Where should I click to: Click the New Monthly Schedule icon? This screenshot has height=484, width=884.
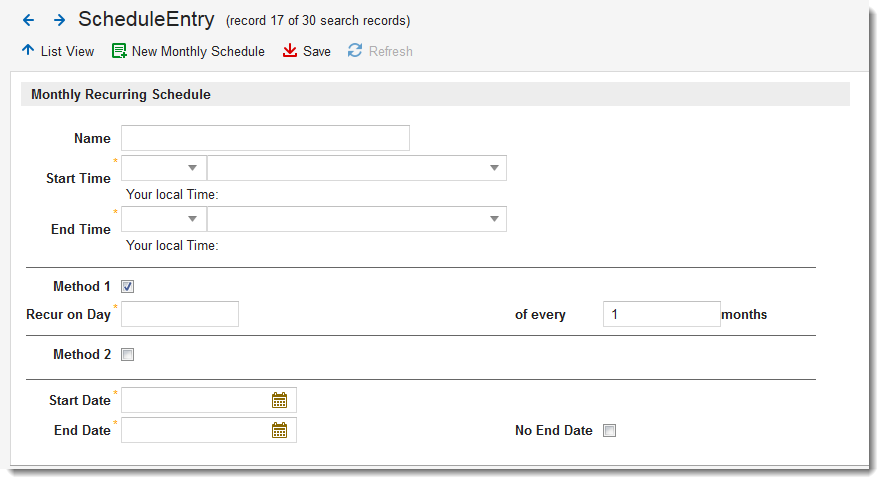[119, 51]
